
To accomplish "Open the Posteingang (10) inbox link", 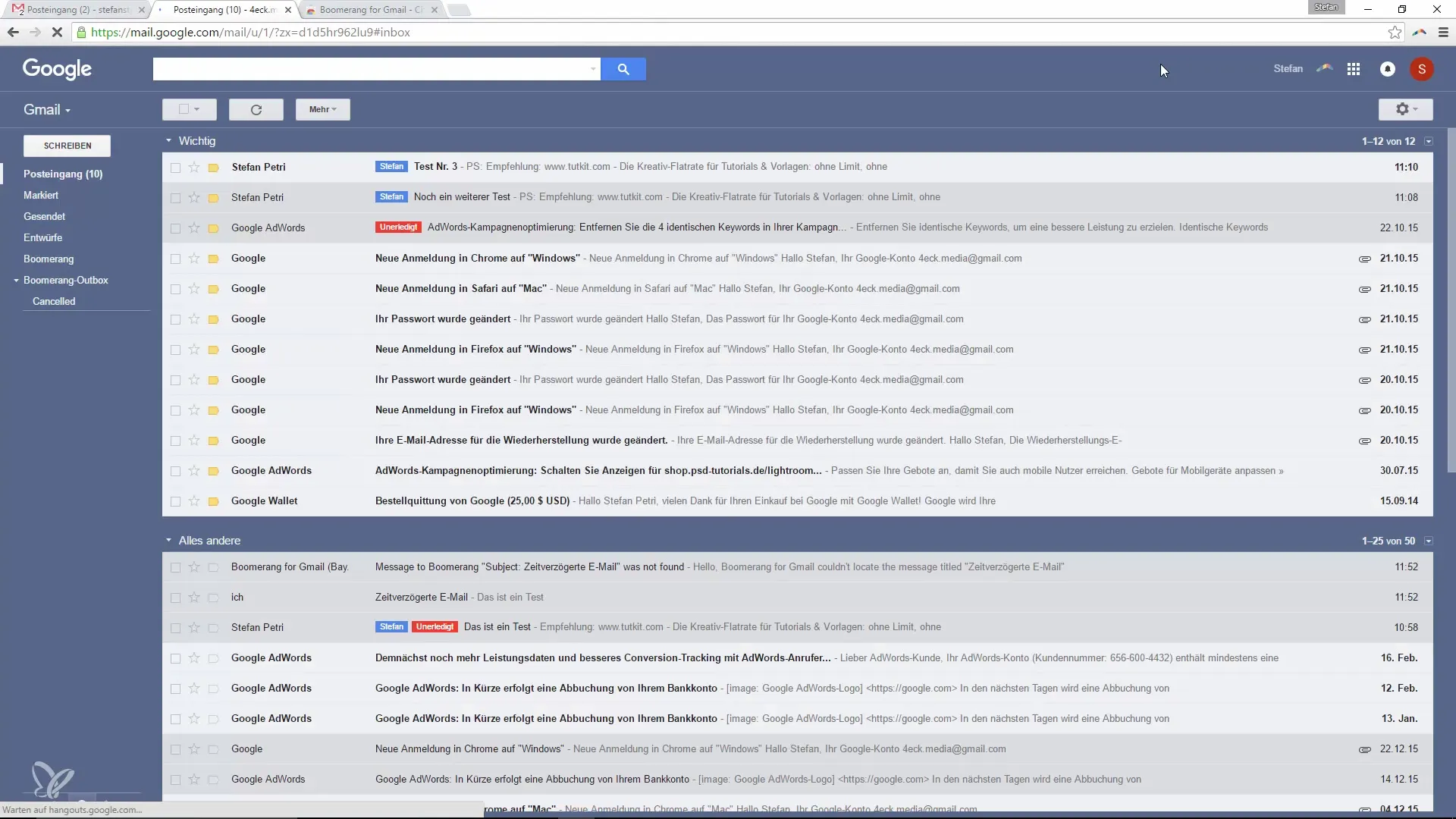I will (x=63, y=174).
